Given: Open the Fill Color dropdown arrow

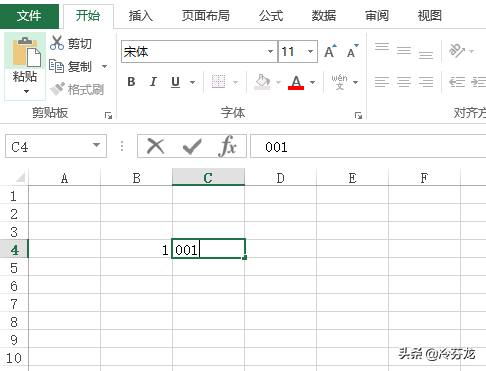Looking at the screenshot, I should tap(278, 82).
